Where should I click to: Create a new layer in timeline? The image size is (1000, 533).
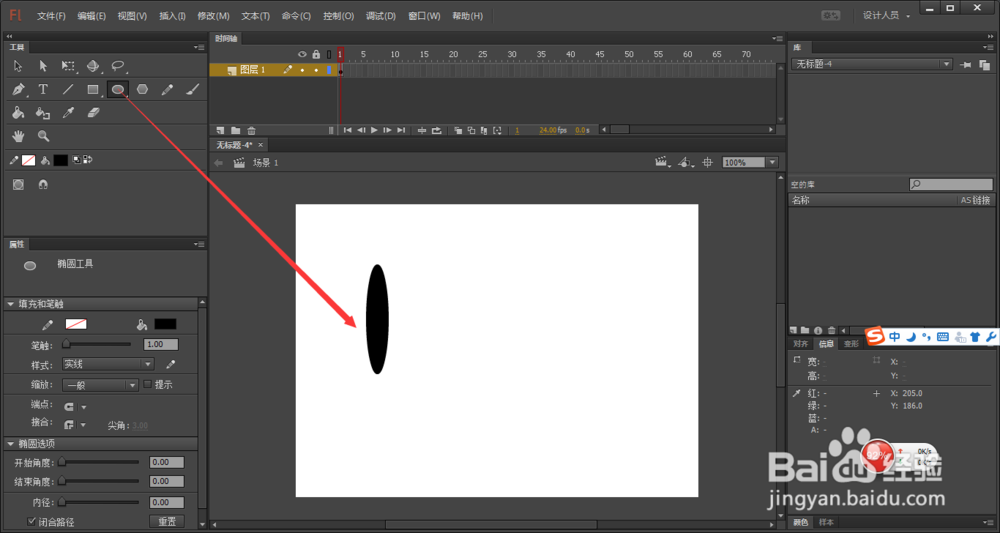pyautogui.click(x=221, y=130)
